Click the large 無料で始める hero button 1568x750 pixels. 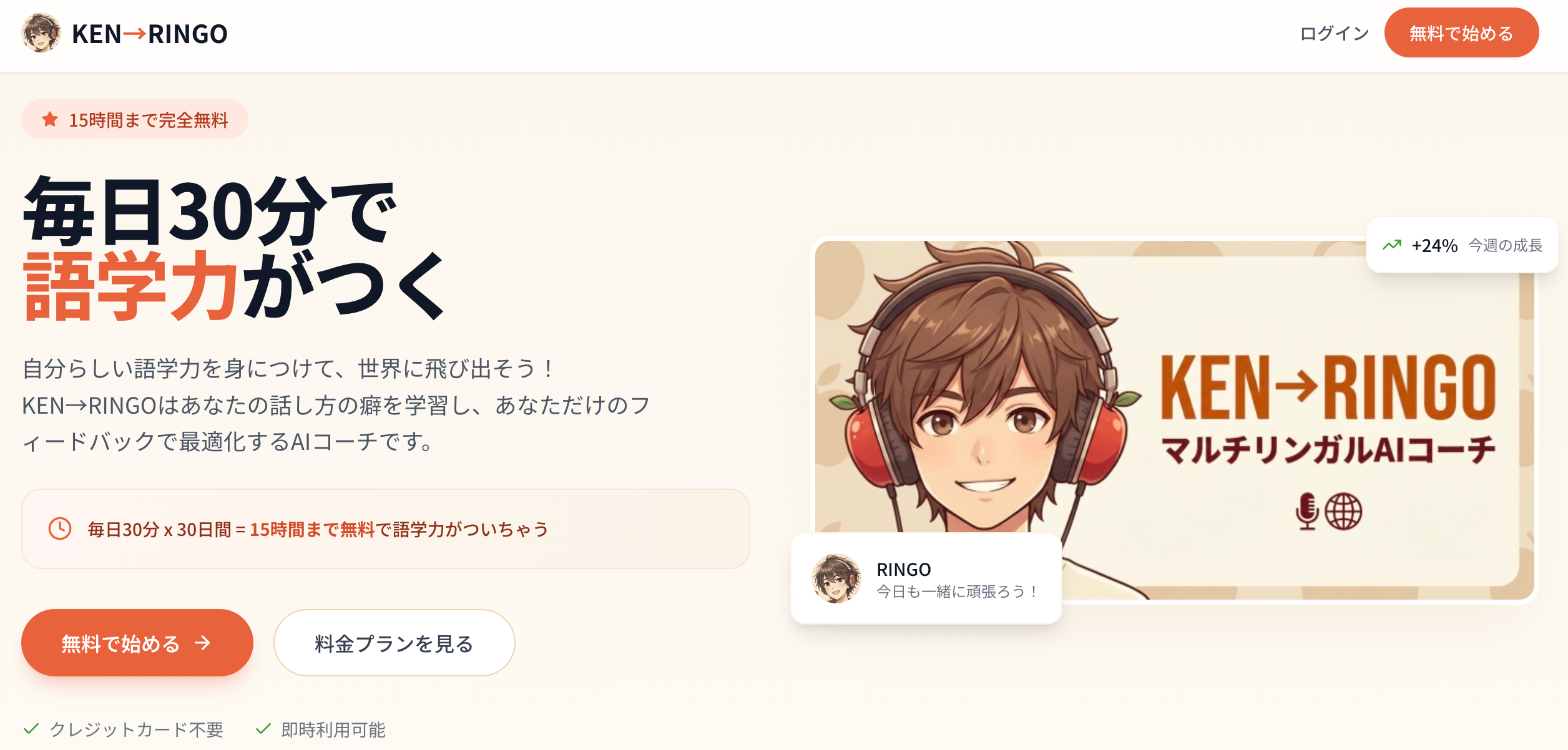click(x=137, y=643)
